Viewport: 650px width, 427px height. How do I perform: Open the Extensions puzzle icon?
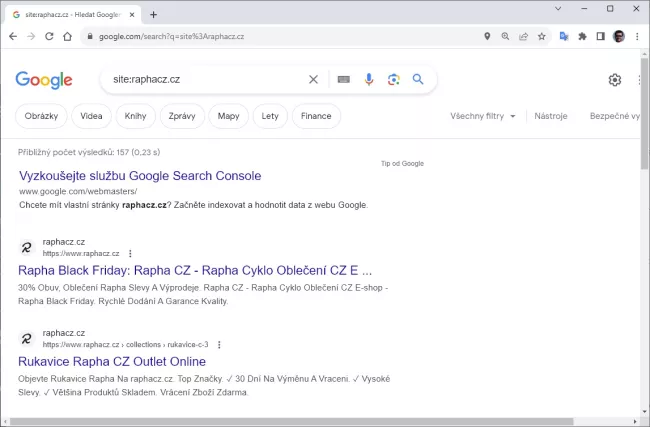click(582, 36)
